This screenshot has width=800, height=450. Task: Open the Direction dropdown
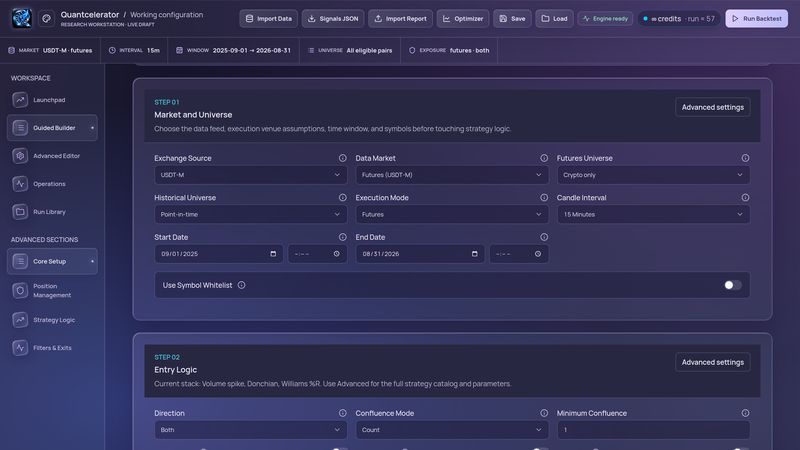(x=251, y=430)
